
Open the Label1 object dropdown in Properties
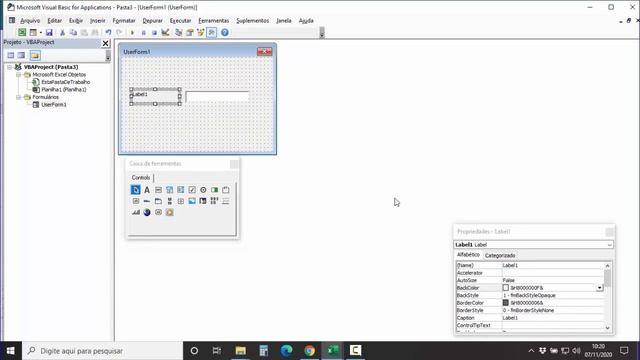(609, 245)
